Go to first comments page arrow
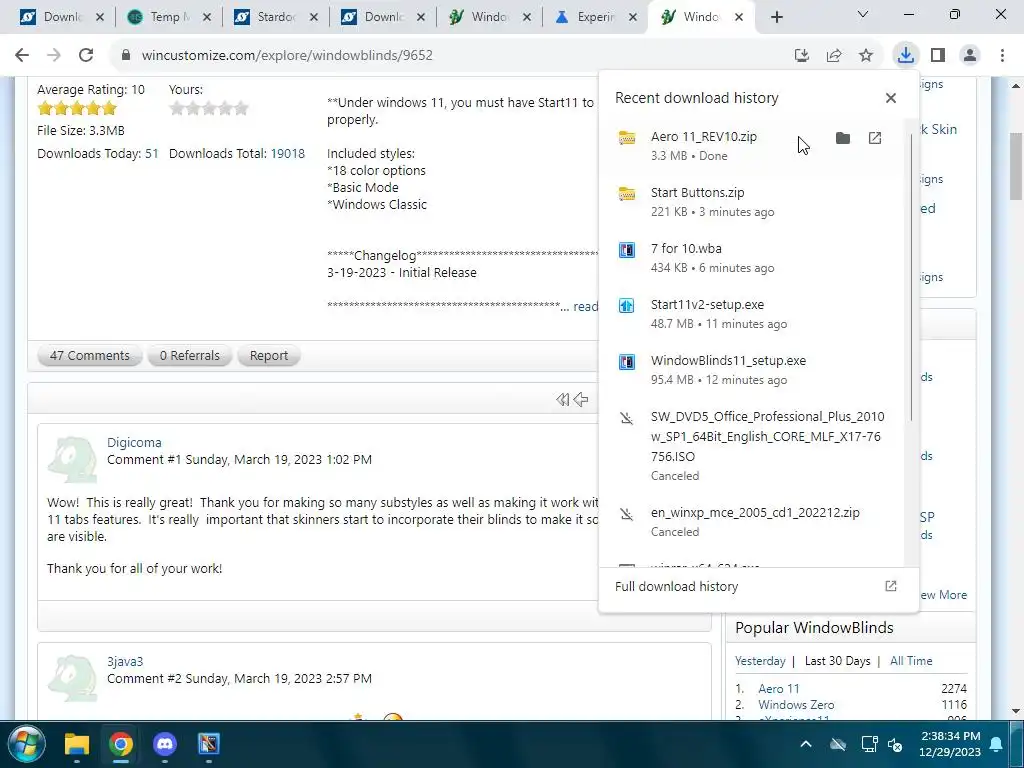The width and height of the screenshot is (1024, 768). (562, 399)
